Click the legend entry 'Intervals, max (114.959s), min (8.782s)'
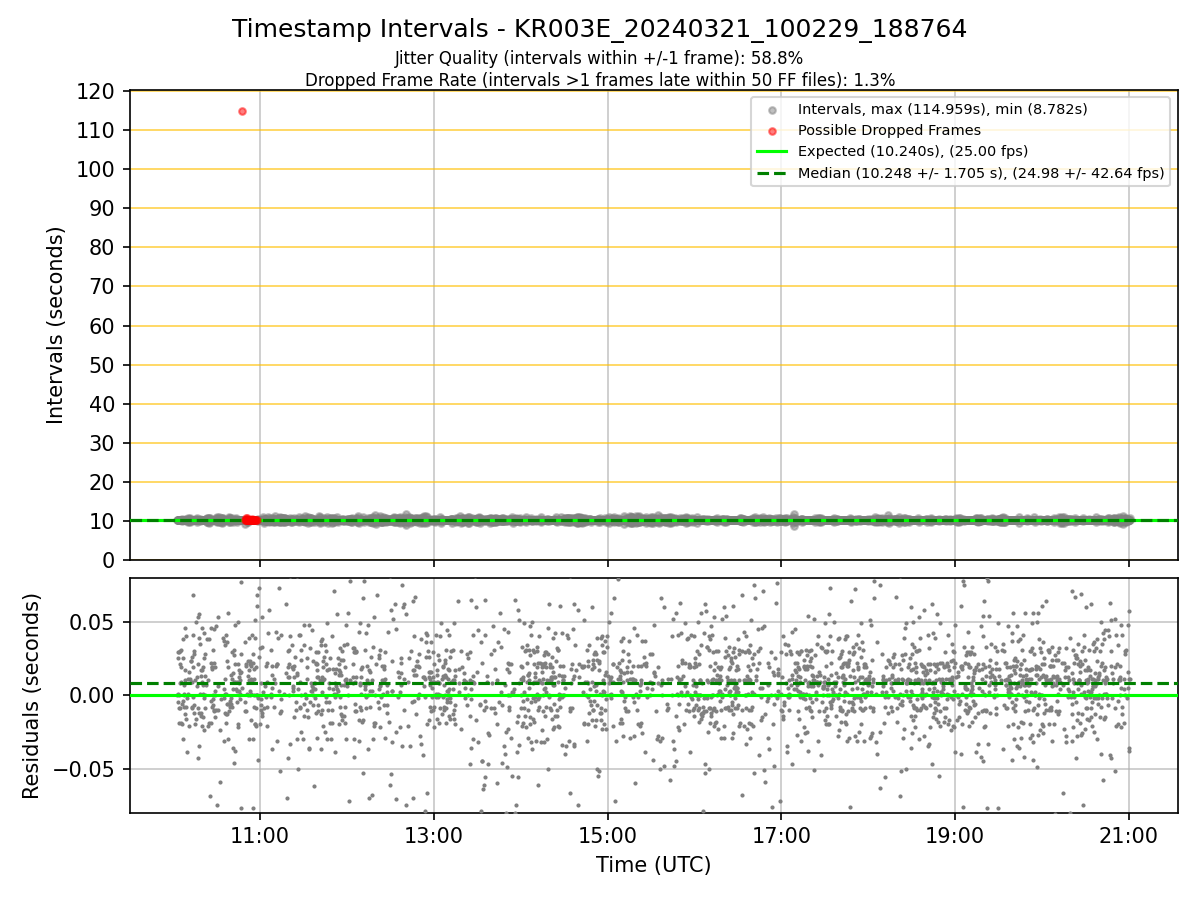1200x900 pixels. pyautogui.click(x=942, y=108)
